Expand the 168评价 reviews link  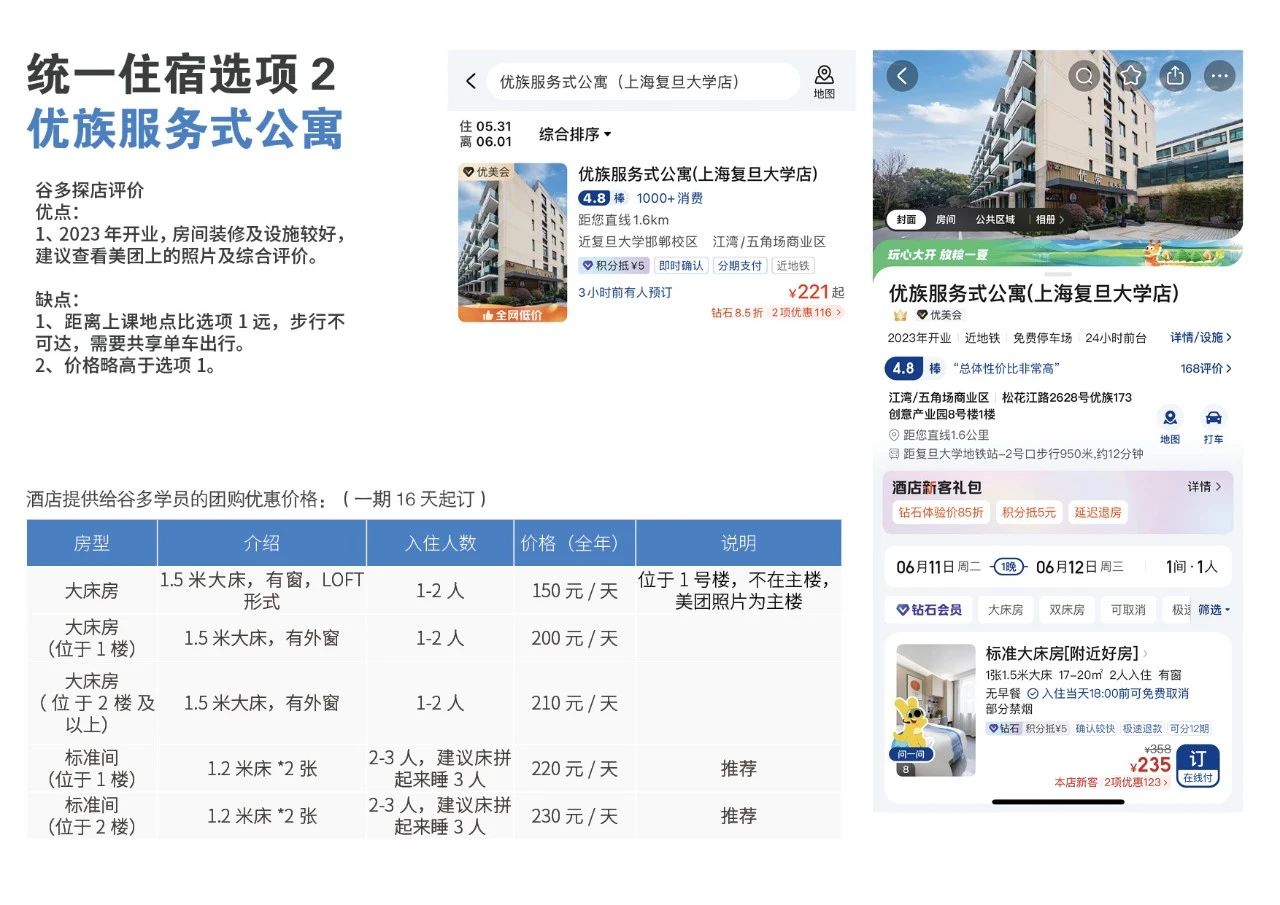coord(1206,369)
